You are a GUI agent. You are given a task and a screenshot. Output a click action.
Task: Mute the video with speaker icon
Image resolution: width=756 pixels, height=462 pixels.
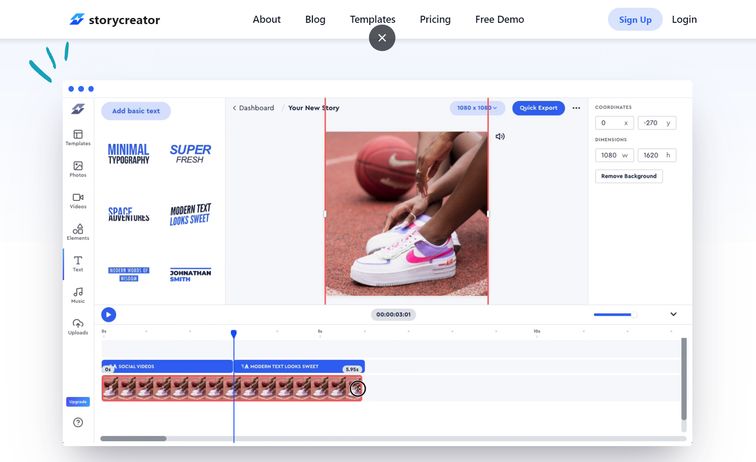coord(500,136)
